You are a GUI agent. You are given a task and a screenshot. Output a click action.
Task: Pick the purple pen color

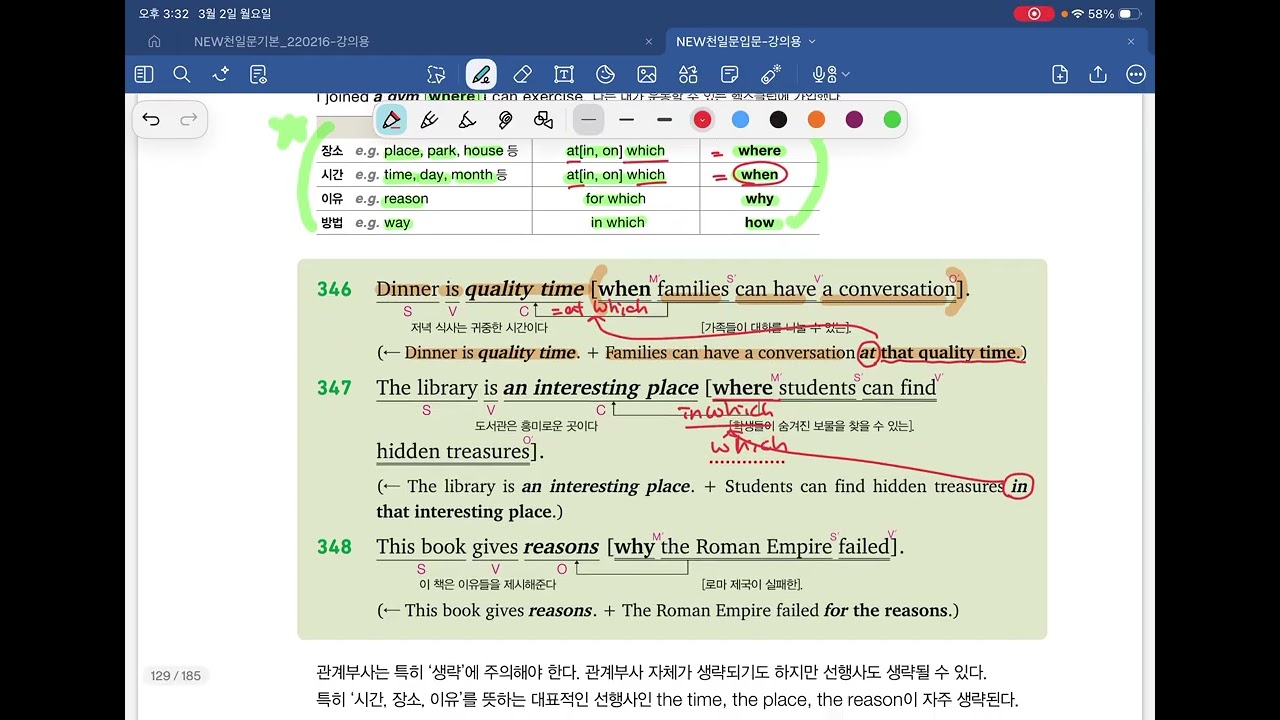(854, 120)
